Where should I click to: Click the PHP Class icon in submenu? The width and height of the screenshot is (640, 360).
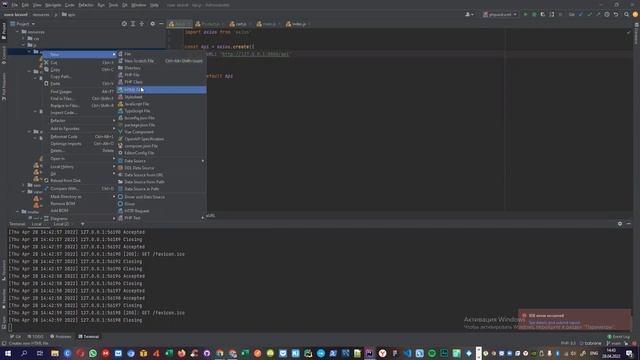coord(120,82)
